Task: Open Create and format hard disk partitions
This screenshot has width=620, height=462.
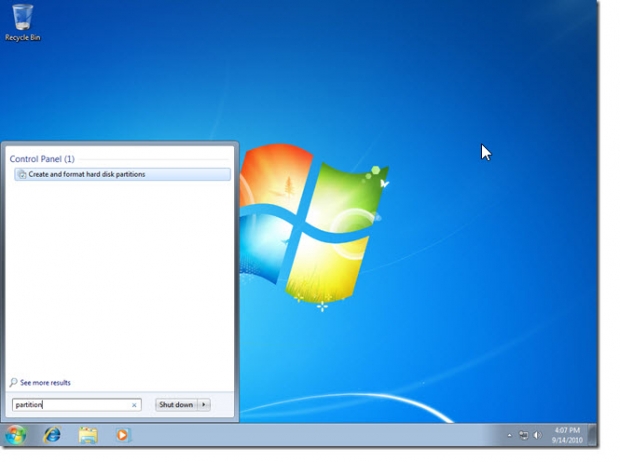Action: tap(123, 174)
